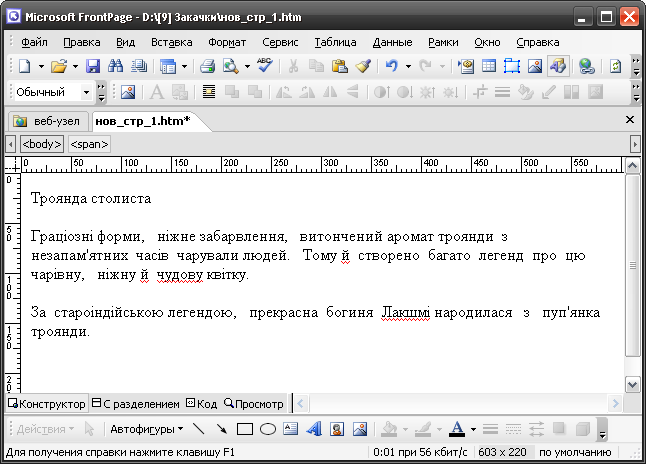Open the Обычный style dropdown
Image resolution: width=646 pixels, height=464 pixels.
[x=88, y=92]
